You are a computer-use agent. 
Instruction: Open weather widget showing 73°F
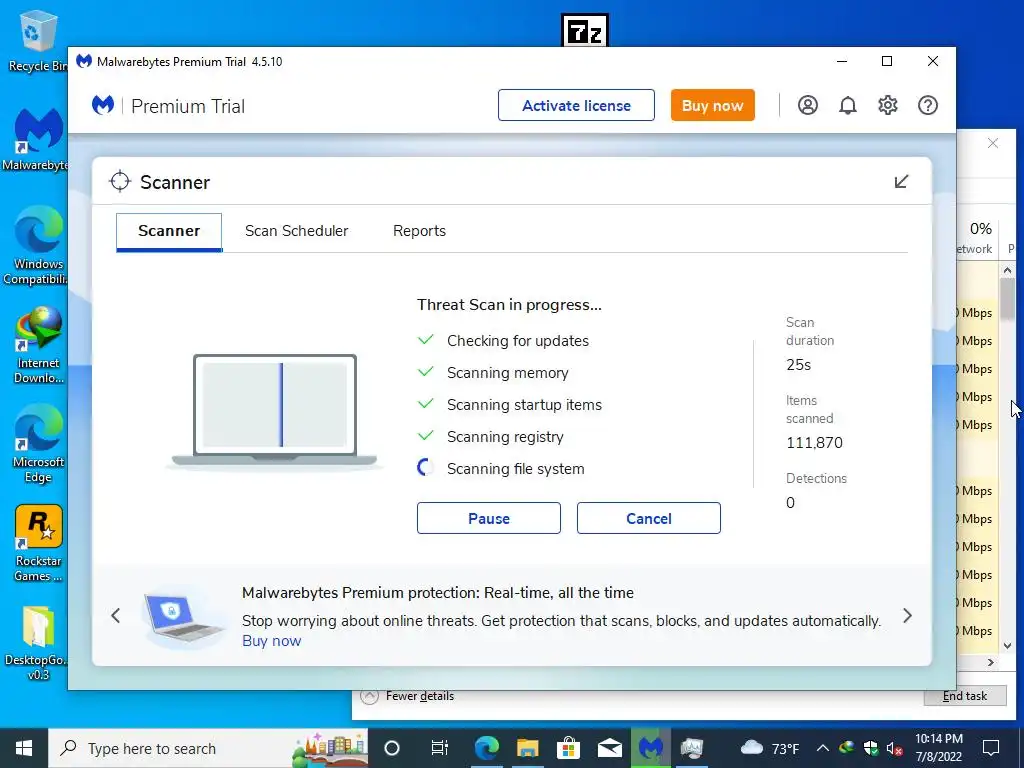[769, 748]
